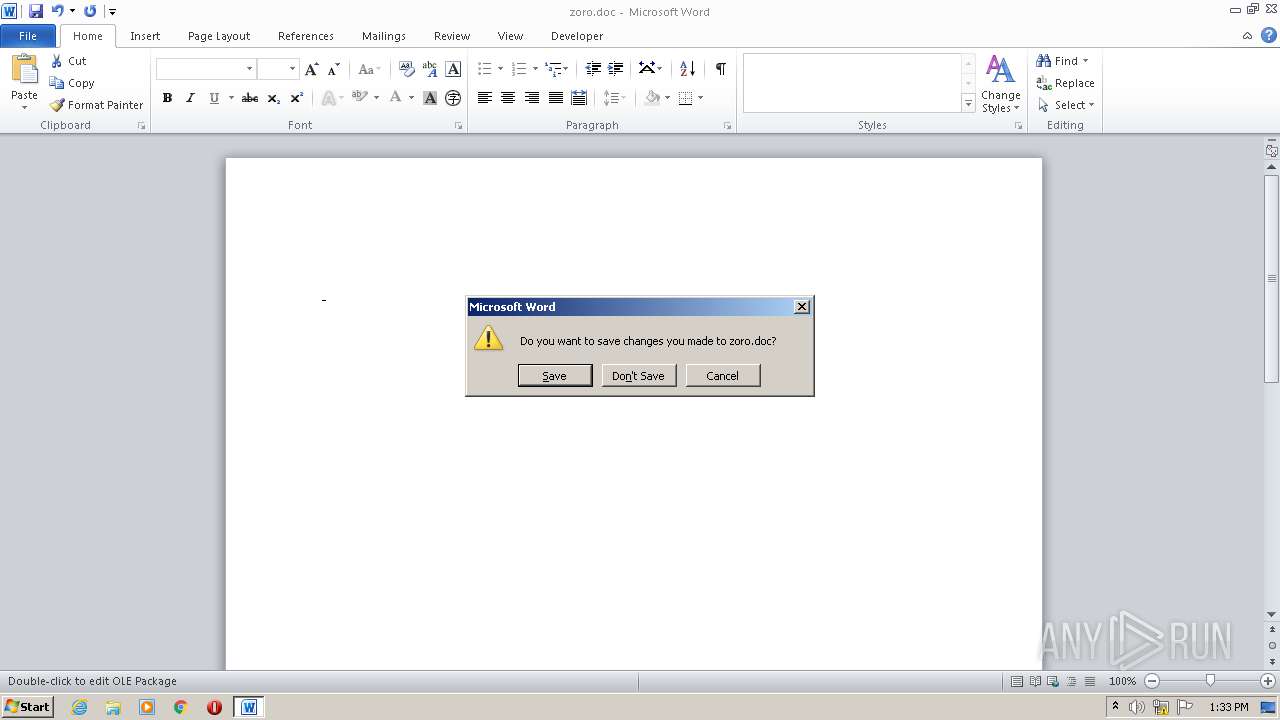The image size is (1280, 720).
Task: Click the Copy command
Action: click(x=72, y=83)
